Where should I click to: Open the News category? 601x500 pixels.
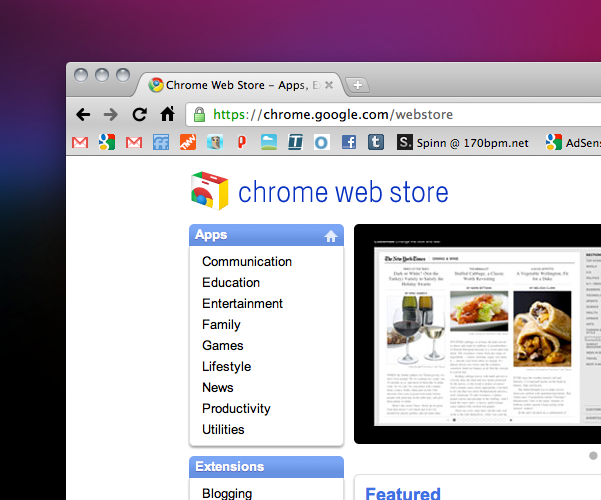[x=218, y=388]
